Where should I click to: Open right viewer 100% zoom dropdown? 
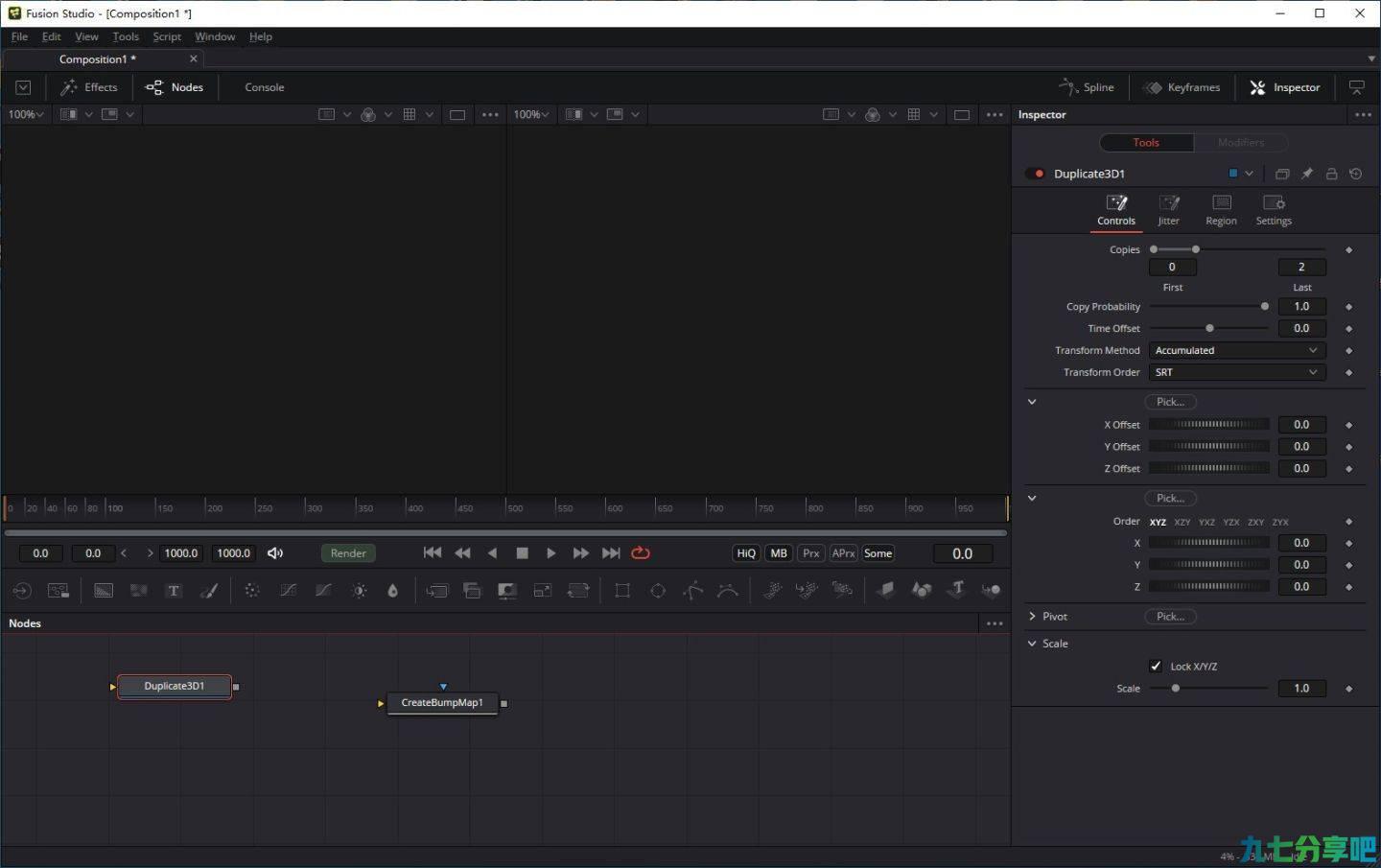(x=531, y=114)
